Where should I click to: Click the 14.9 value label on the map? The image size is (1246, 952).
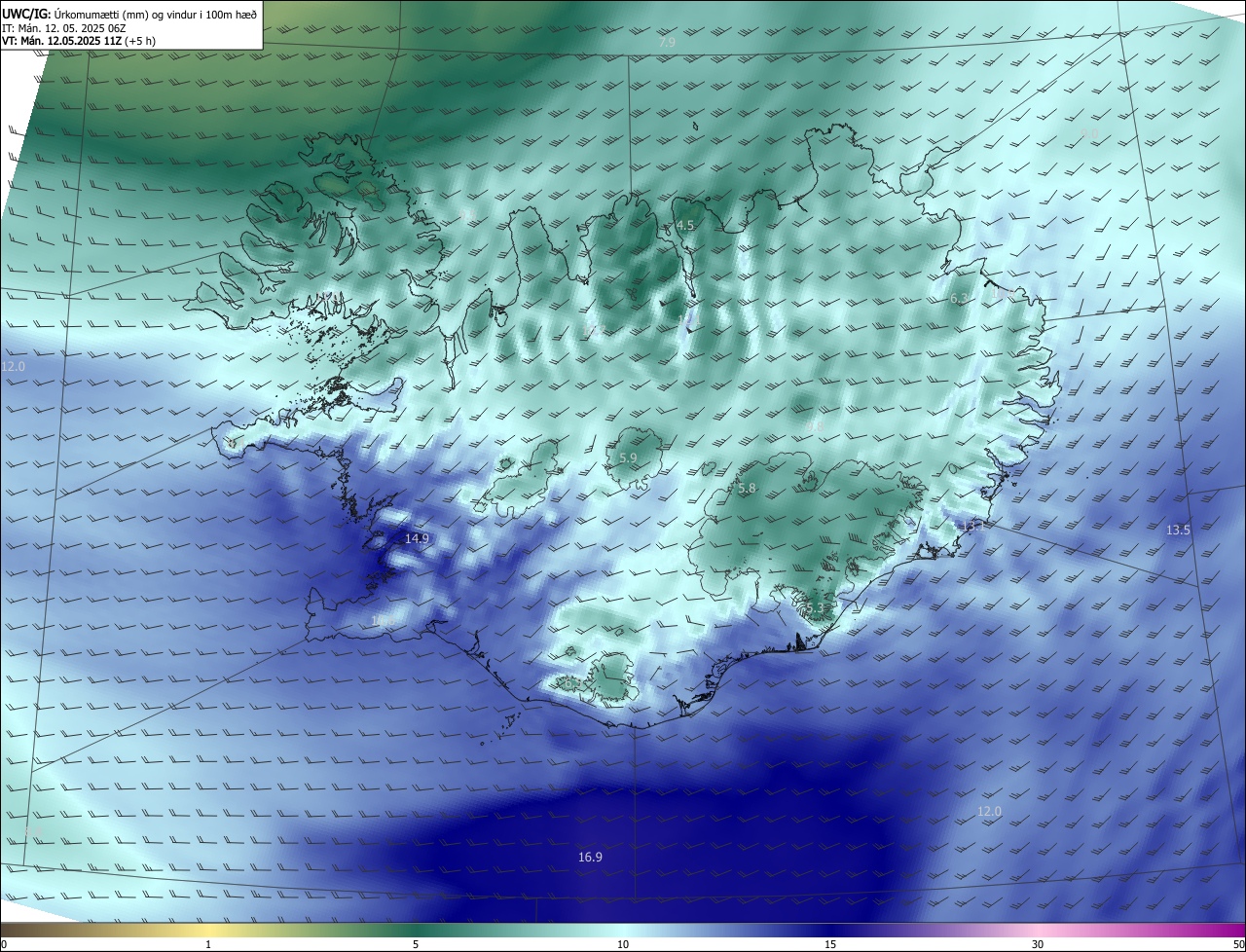(x=417, y=538)
